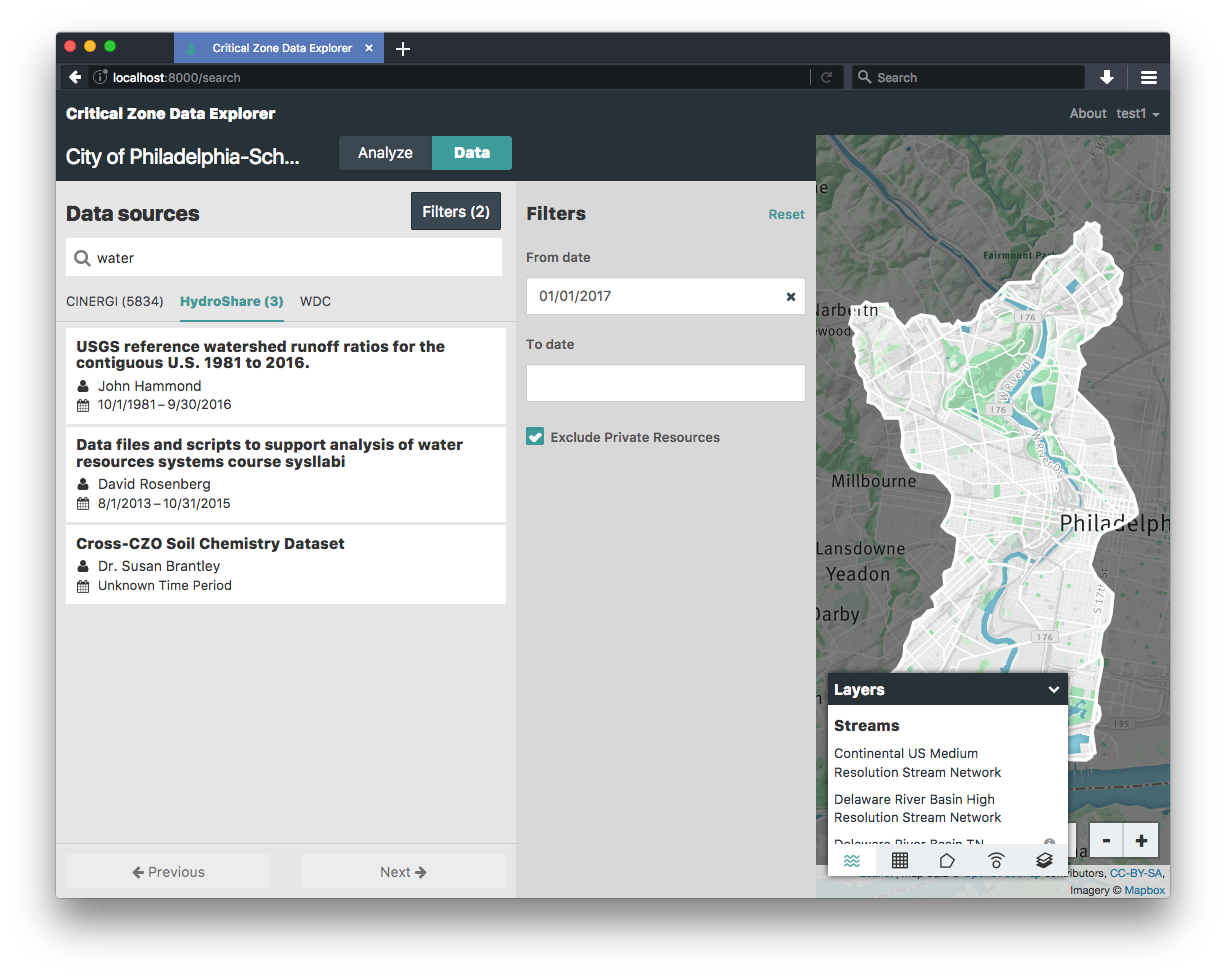Click the empty To date field
1226x978 pixels.
666,384
